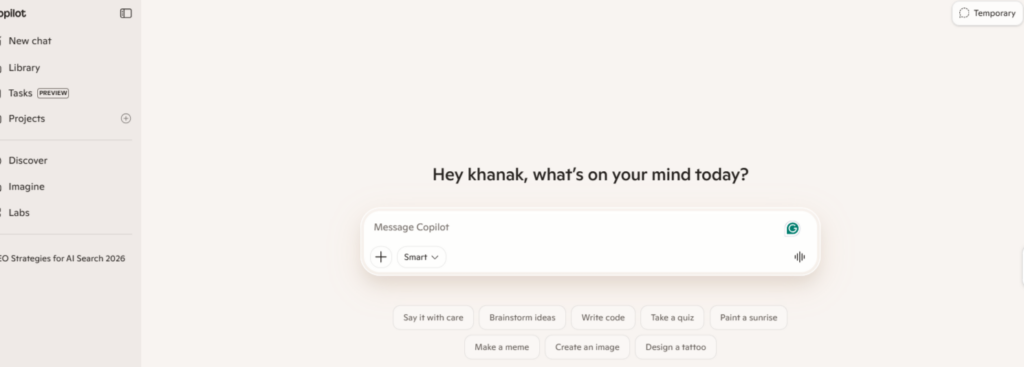The image size is (1024, 367).
Task: Click the Copilot logo text
Action: pos(12,13)
